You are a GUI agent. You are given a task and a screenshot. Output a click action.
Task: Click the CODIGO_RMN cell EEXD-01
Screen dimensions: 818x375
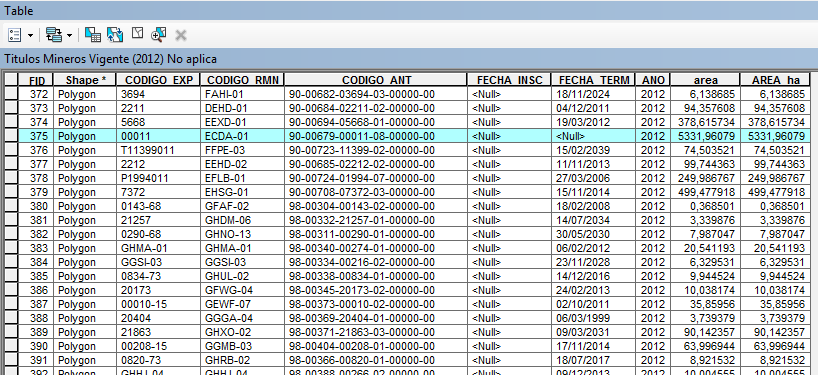243,123
